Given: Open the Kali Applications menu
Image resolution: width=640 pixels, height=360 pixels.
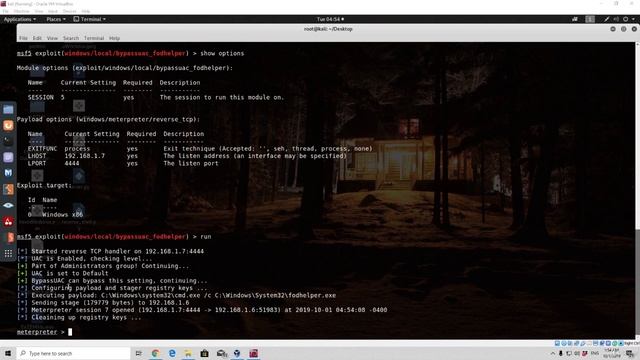Looking at the screenshot, I should click(x=19, y=19).
